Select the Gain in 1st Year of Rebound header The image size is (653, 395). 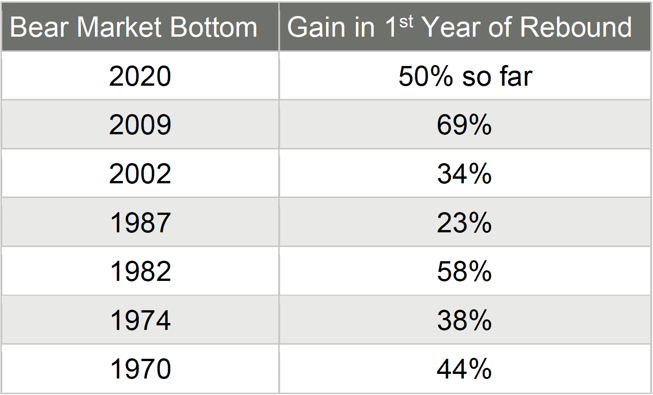[465, 27]
